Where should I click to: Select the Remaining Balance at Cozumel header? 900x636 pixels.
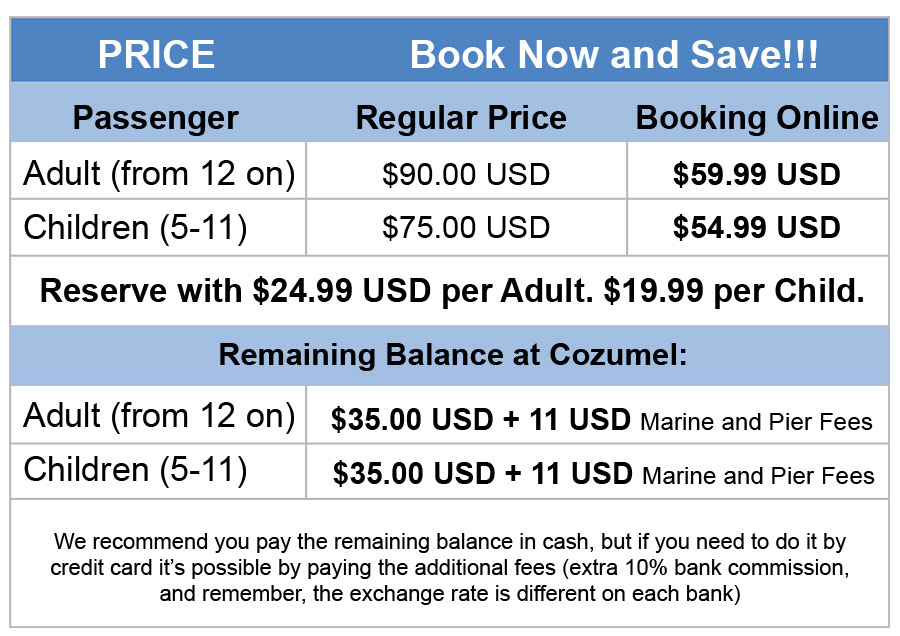click(x=453, y=355)
